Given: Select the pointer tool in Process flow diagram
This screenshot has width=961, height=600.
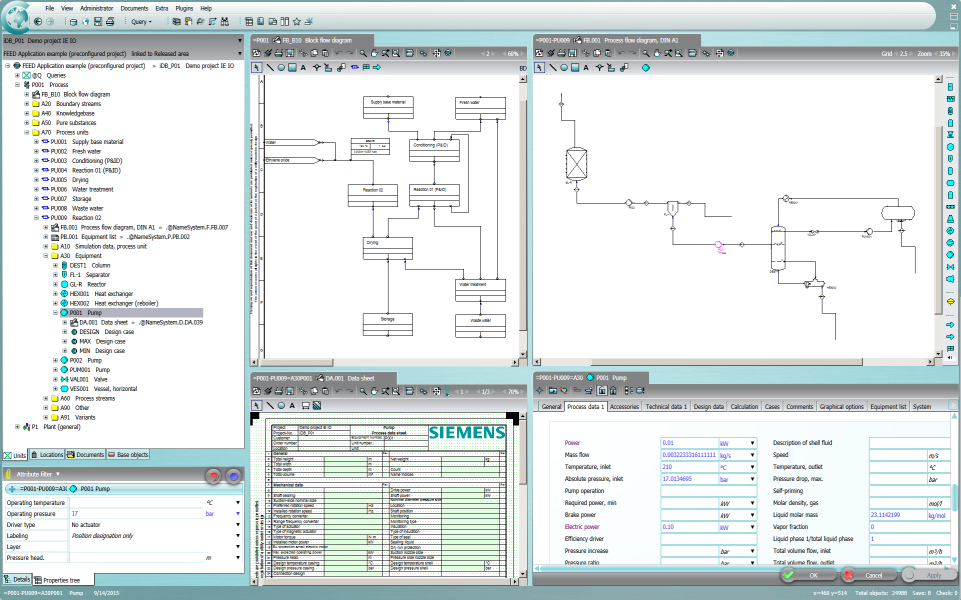Looking at the screenshot, I should (x=539, y=67).
